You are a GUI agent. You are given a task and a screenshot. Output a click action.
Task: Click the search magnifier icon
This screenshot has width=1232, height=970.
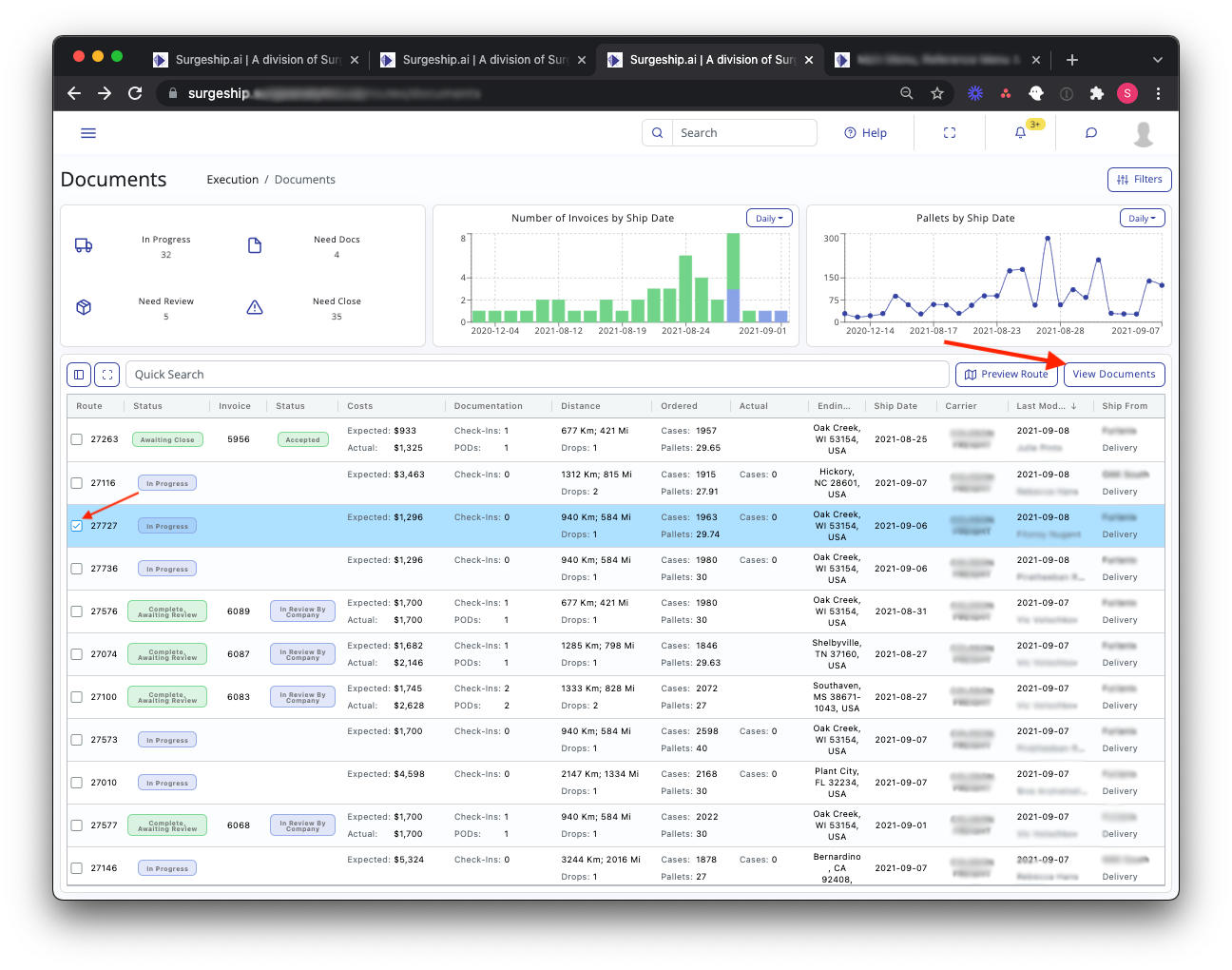coord(657,133)
